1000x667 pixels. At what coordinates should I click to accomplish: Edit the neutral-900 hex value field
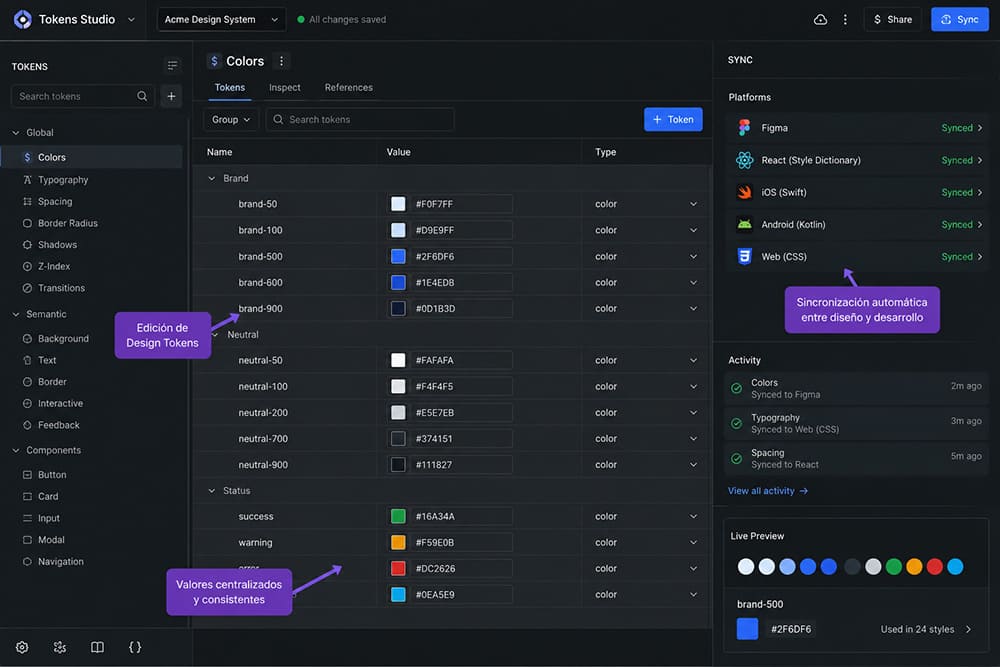[x=462, y=465]
